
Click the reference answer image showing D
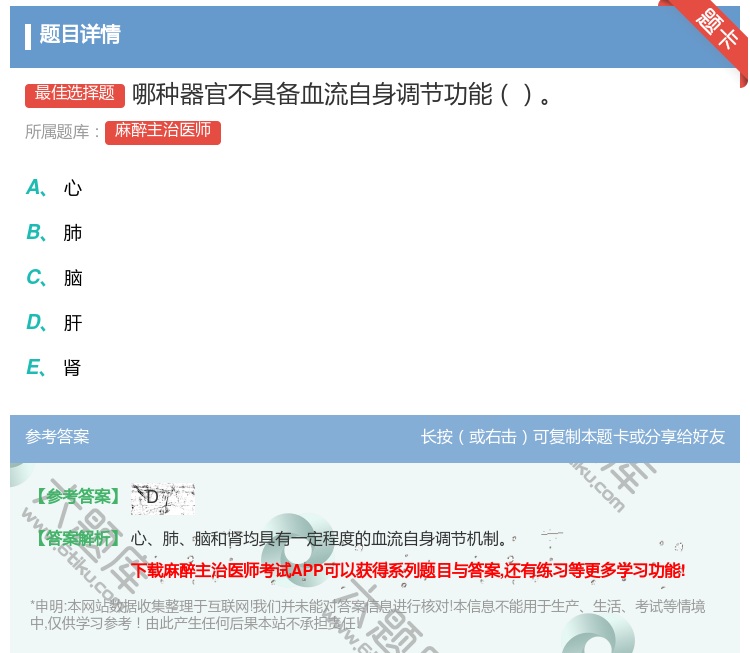[x=163, y=499]
